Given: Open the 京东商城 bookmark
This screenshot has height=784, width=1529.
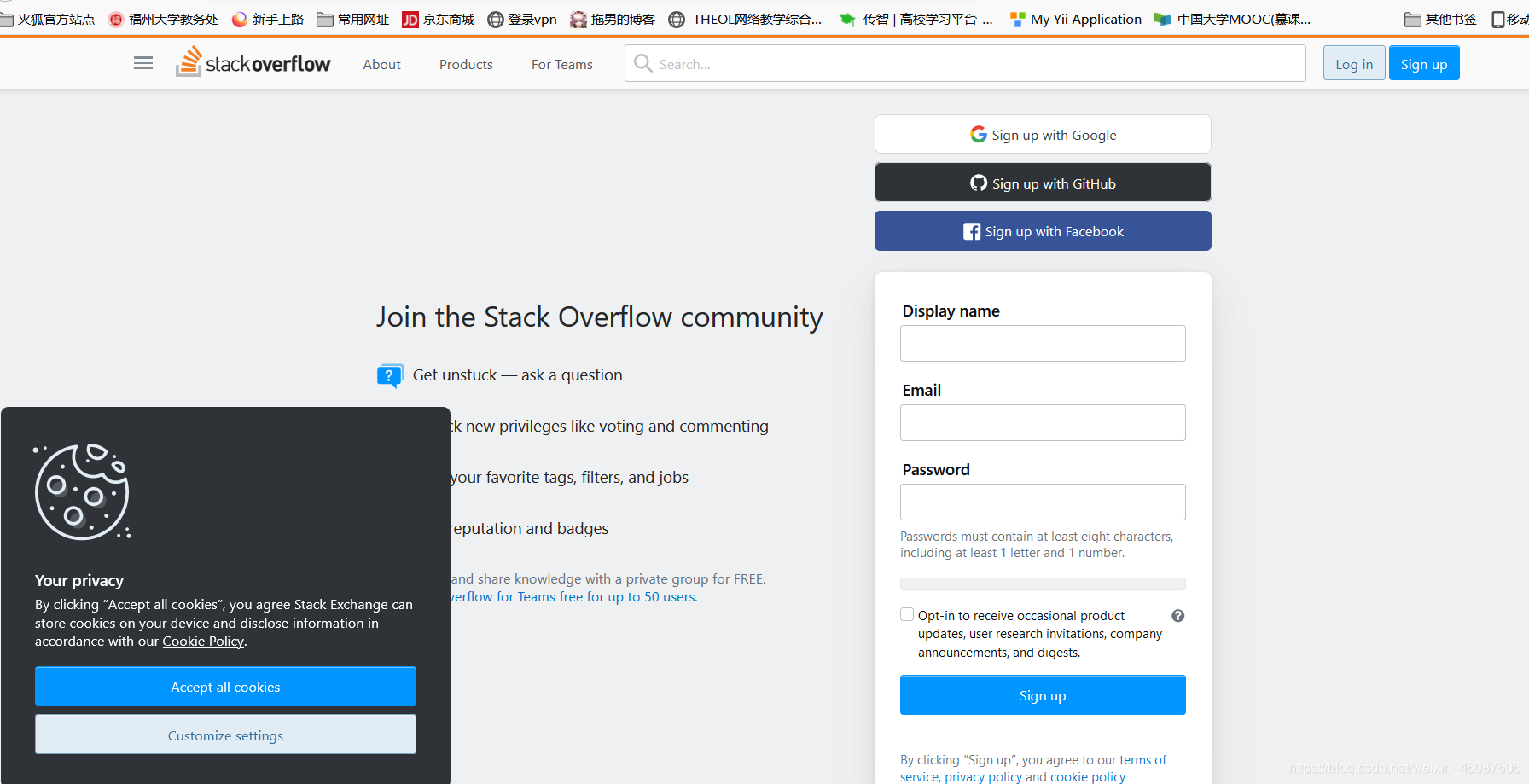Looking at the screenshot, I should (439, 19).
